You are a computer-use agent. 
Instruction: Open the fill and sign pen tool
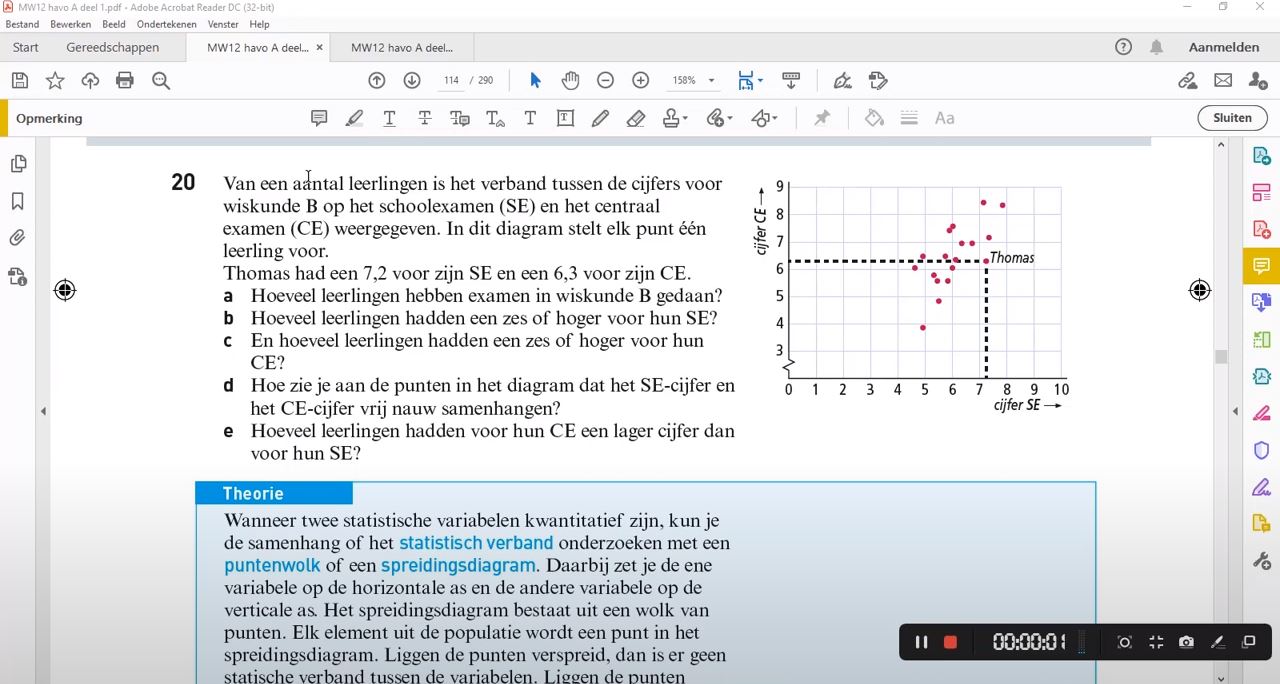[x=843, y=81]
